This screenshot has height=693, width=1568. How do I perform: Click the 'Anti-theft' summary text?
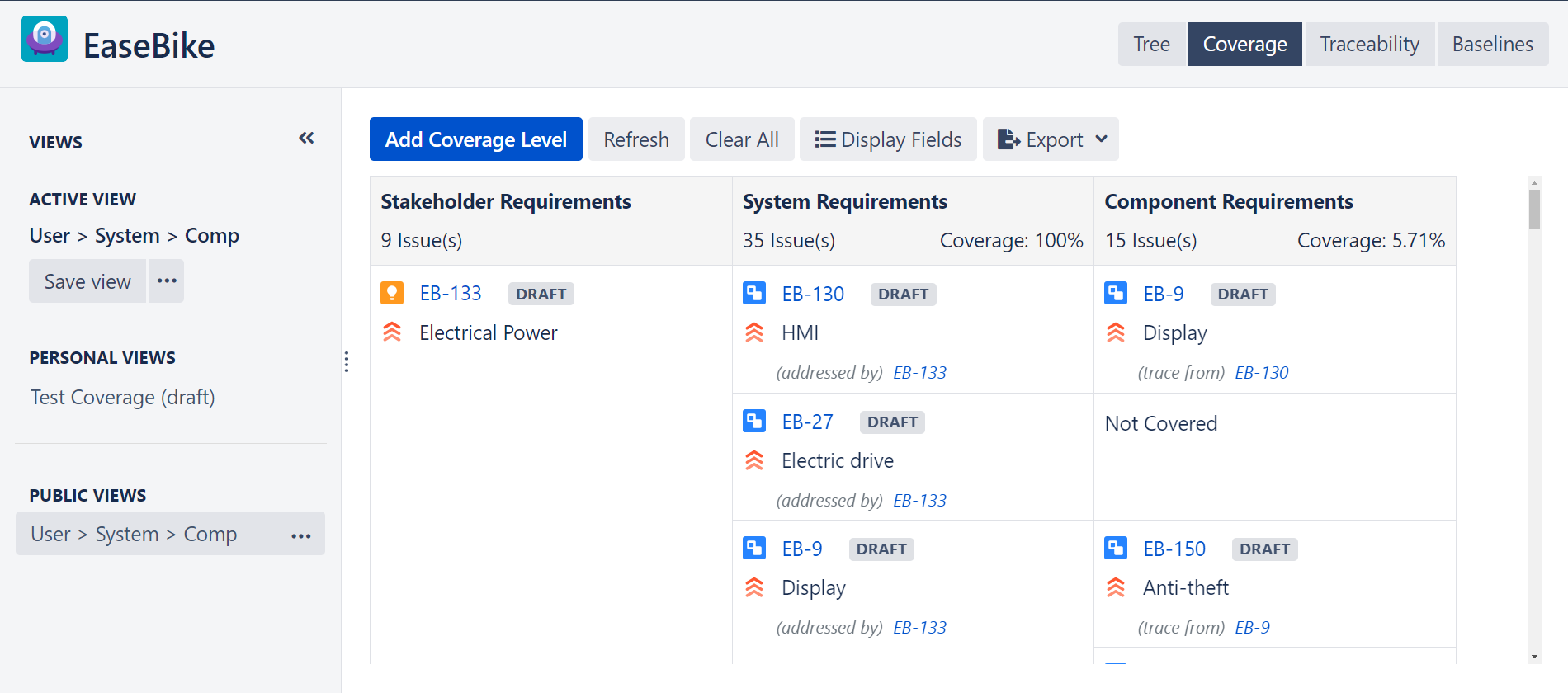[1186, 587]
